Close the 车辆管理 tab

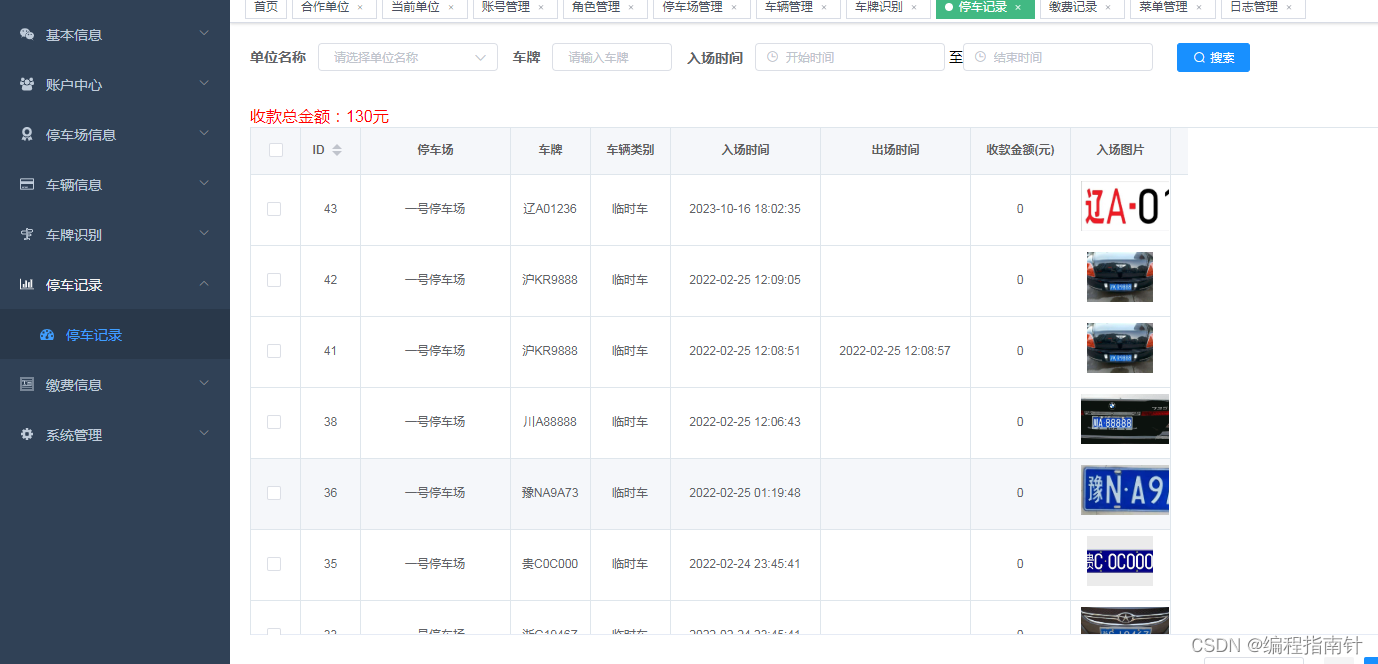click(825, 7)
